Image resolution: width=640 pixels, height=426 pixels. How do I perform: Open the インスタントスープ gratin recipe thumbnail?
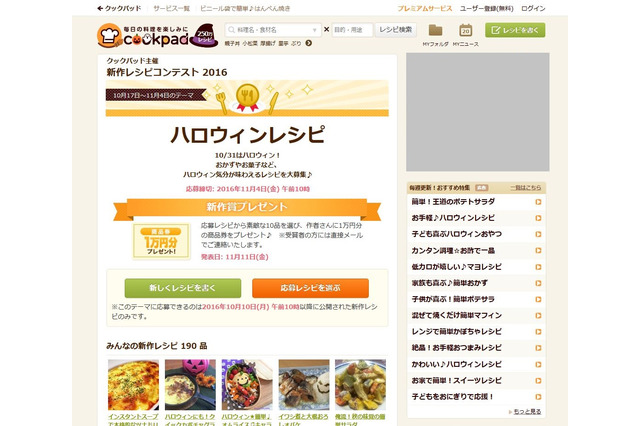[133, 385]
